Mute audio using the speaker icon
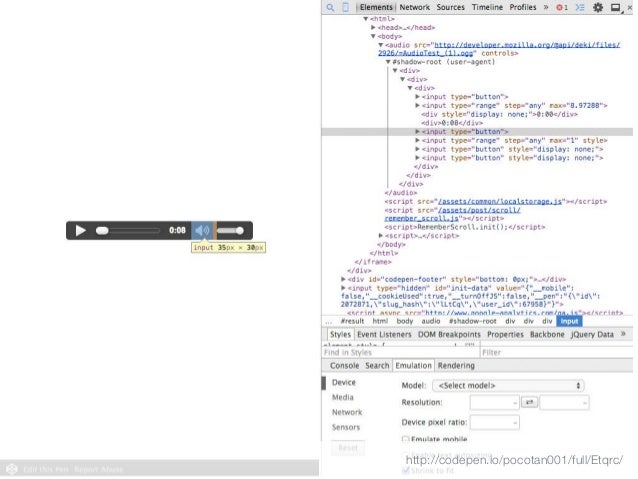This screenshot has width=638, height=479. tap(202, 230)
